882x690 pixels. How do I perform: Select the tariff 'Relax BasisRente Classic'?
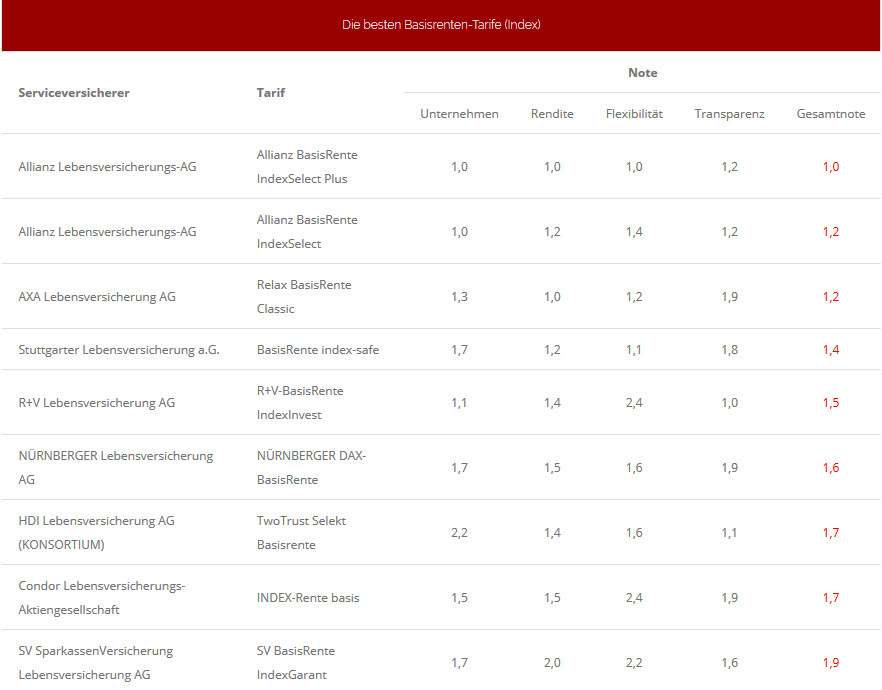(304, 296)
